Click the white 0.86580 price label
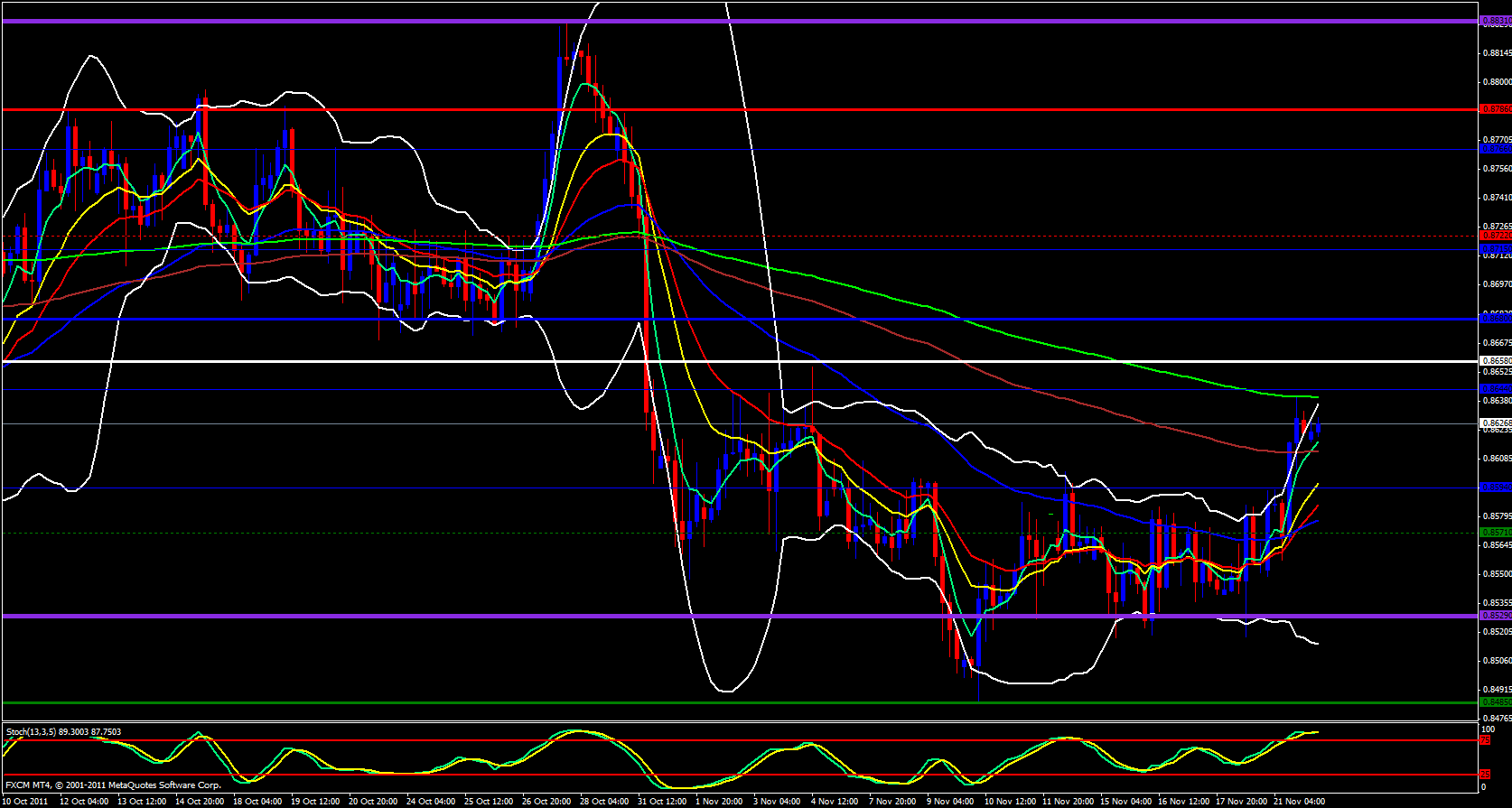This screenshot has width=1512, height=808. pyautogui.click(x=1495, y=361)
